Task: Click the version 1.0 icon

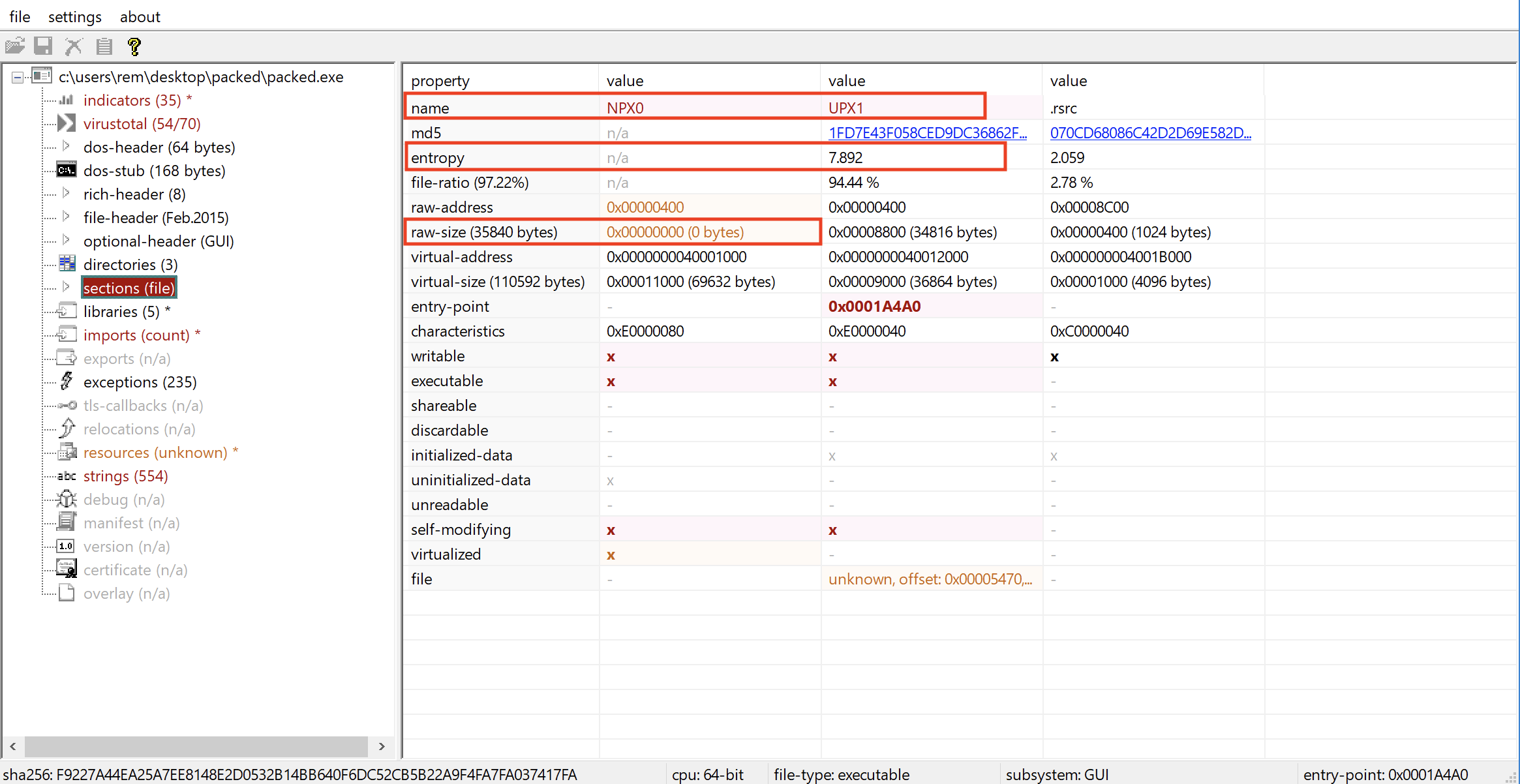Action: click(67, 546)
